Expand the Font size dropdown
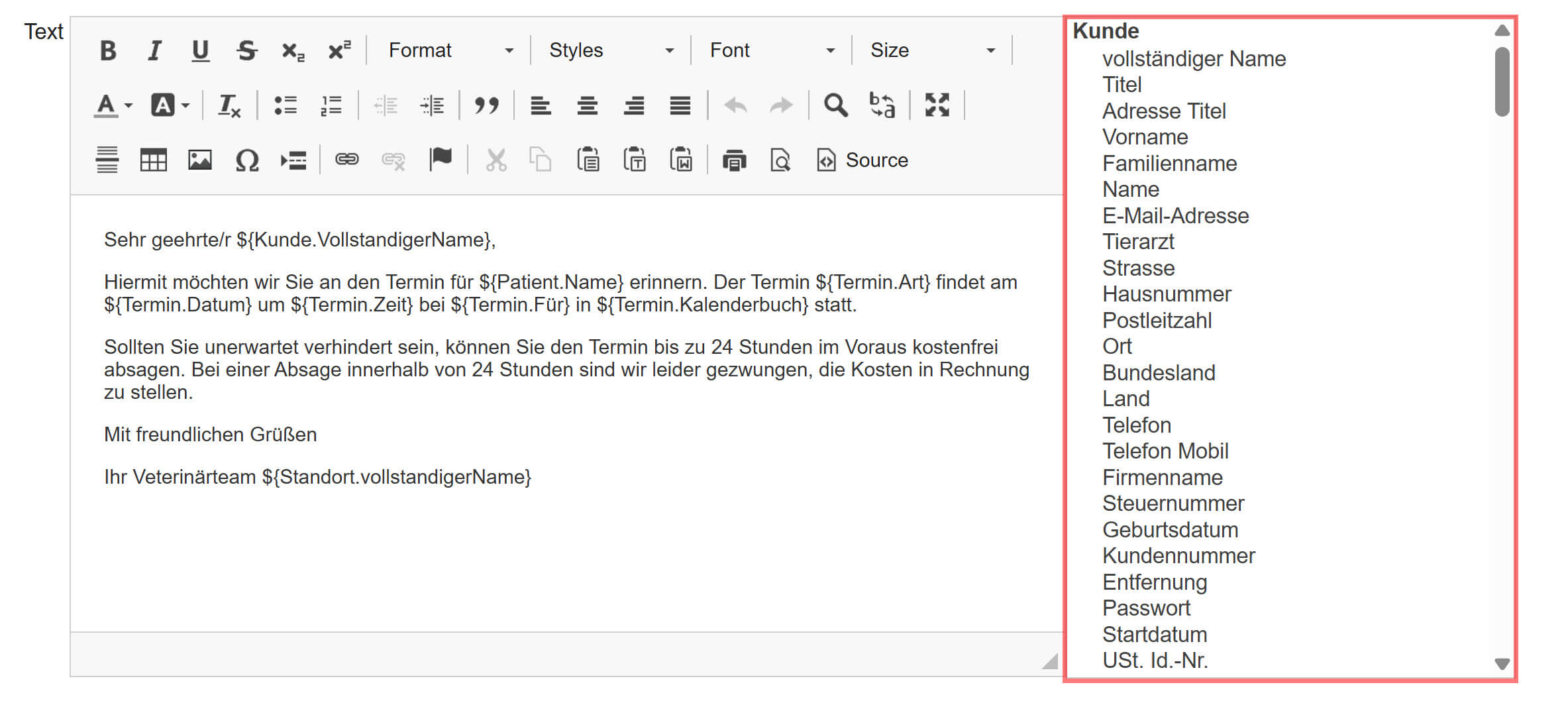The width and height of the screenshot is (1568, 705). (x=932, y=50)
